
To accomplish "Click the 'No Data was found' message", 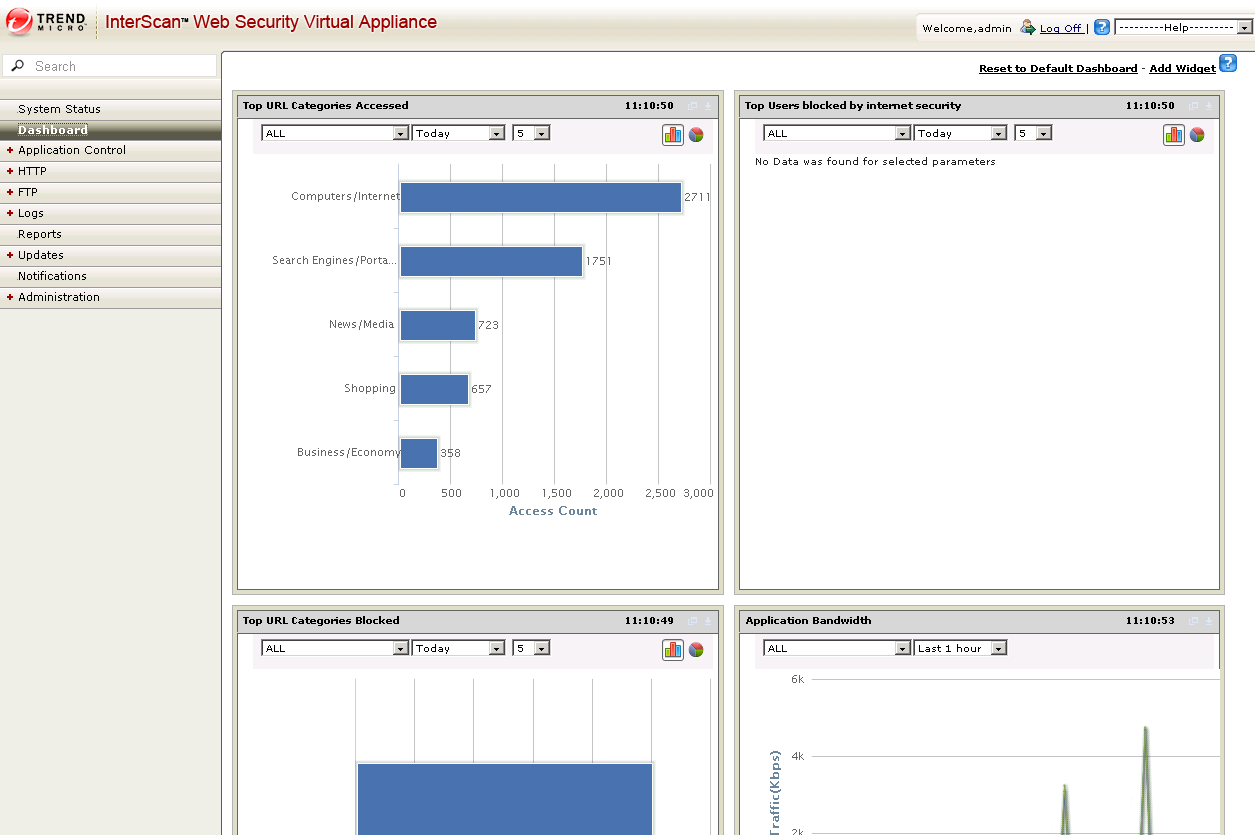I will pyautogui.click(x=875, y=161).
